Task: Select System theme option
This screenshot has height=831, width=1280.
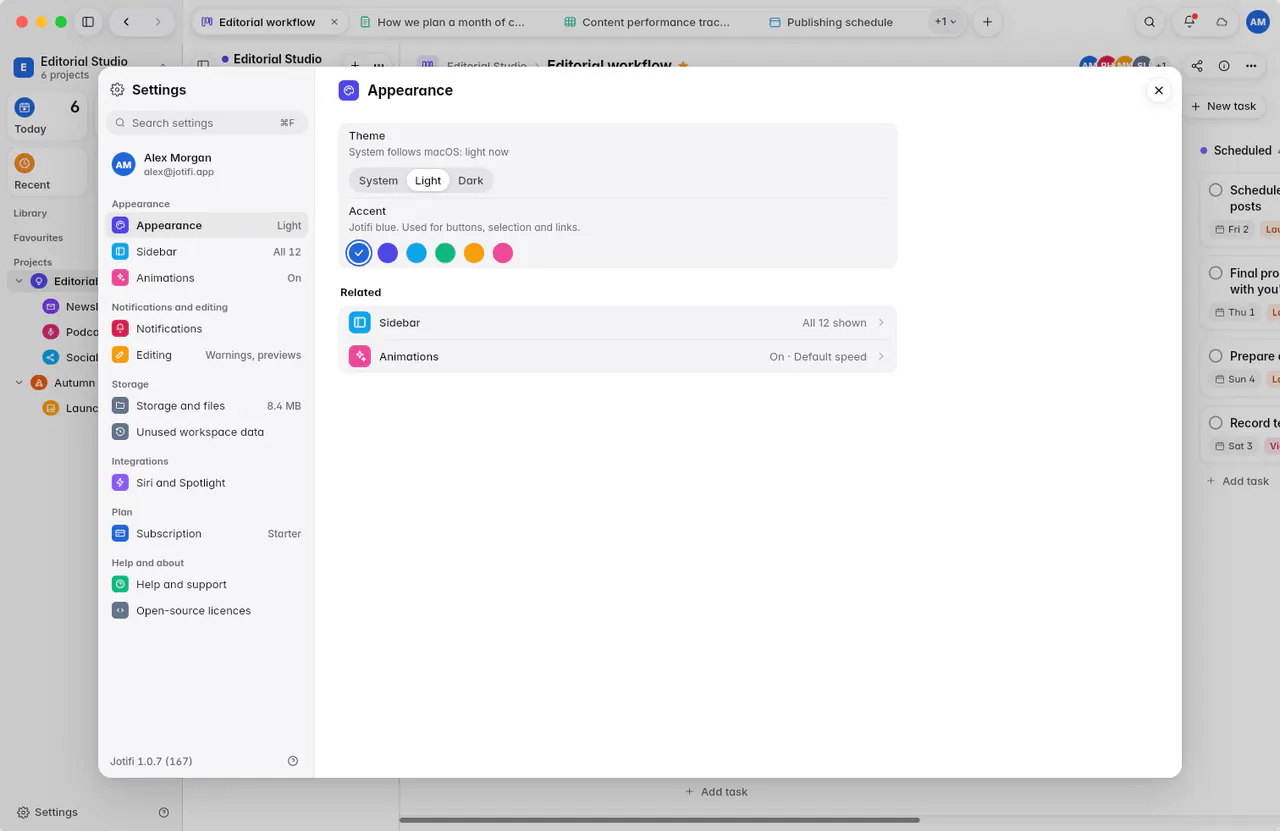Action: tap(378, 181)
